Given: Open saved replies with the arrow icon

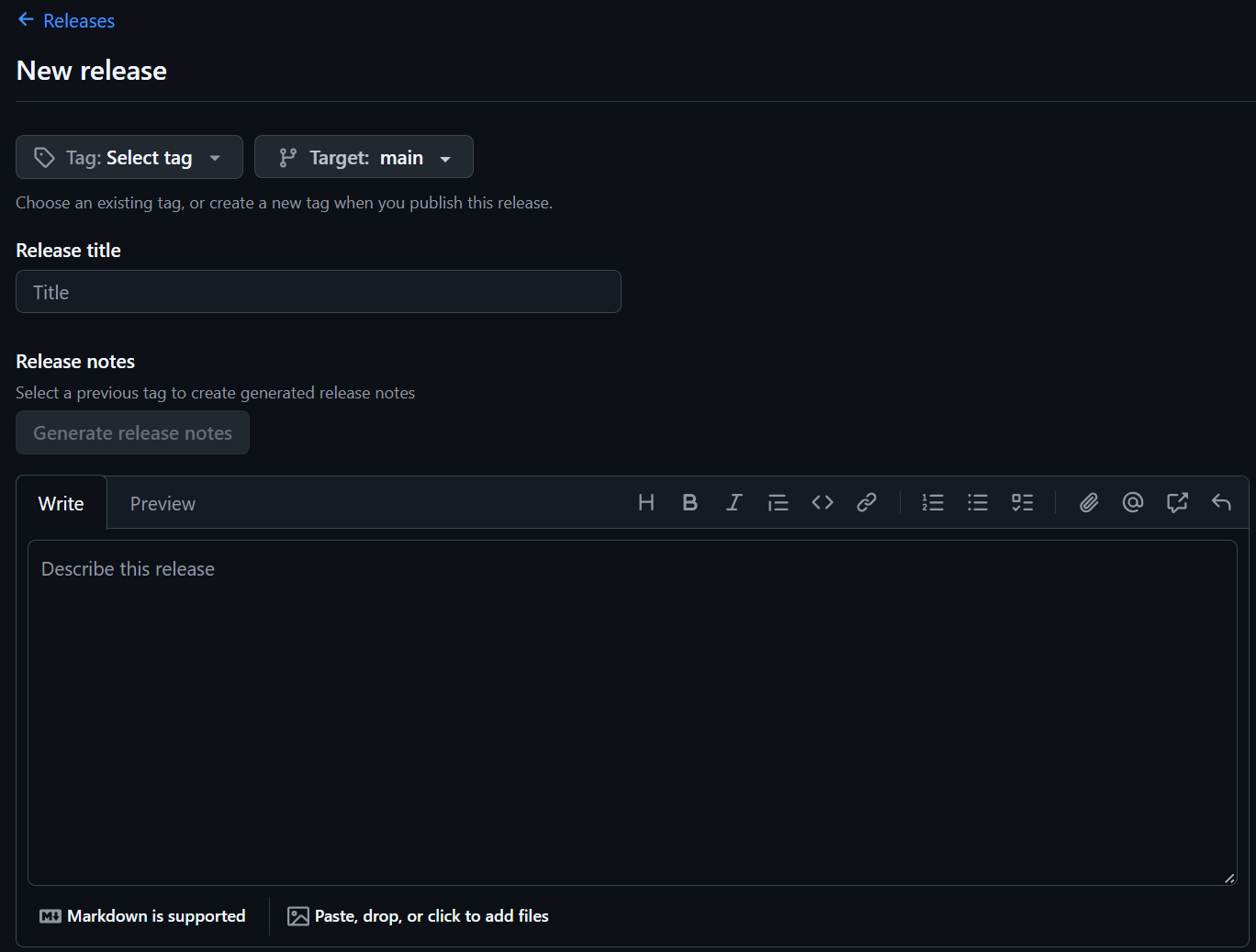Looking at the screenshot, I should [x=1221, y=502].
